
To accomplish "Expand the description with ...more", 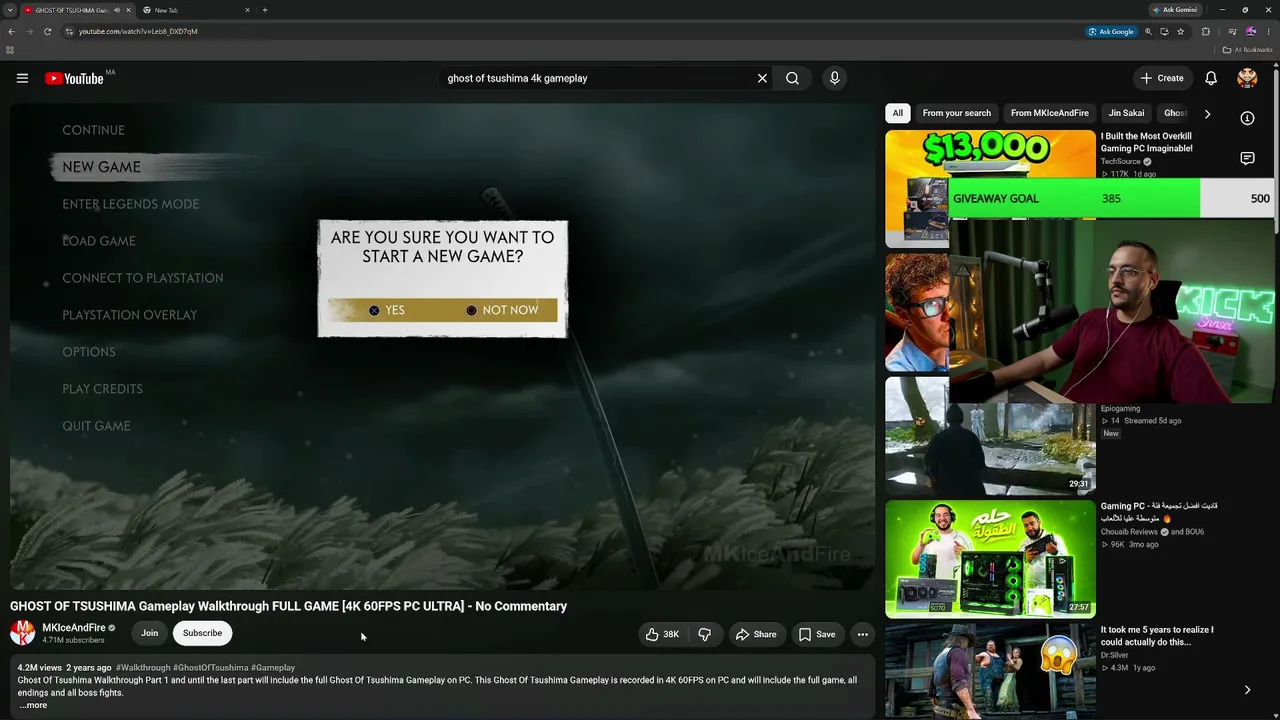I will click(33, 705).
